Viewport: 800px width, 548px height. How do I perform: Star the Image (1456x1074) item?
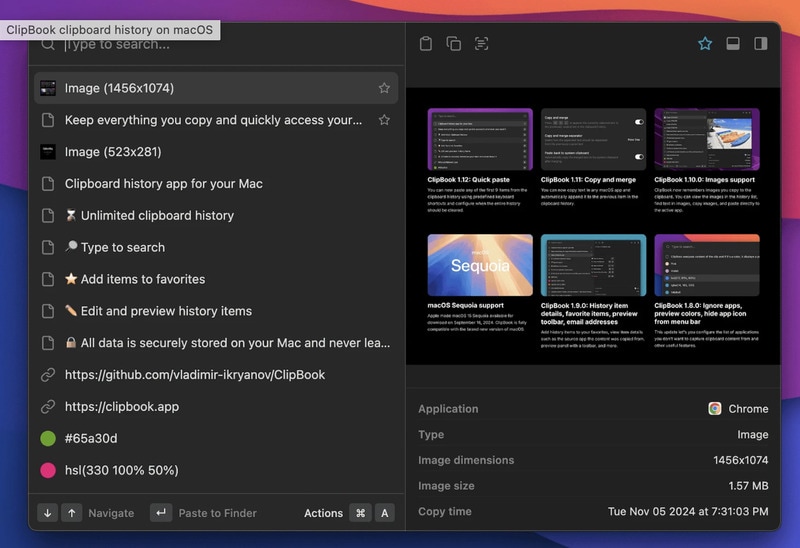pyautogui.click(x=384, y=88)
